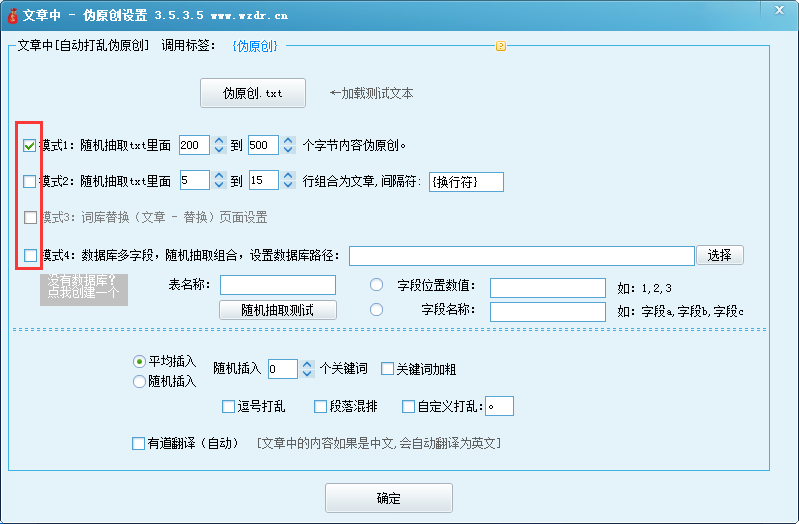
Task: Click the ←加载测试文本 hint text
Action: [371, 93]
